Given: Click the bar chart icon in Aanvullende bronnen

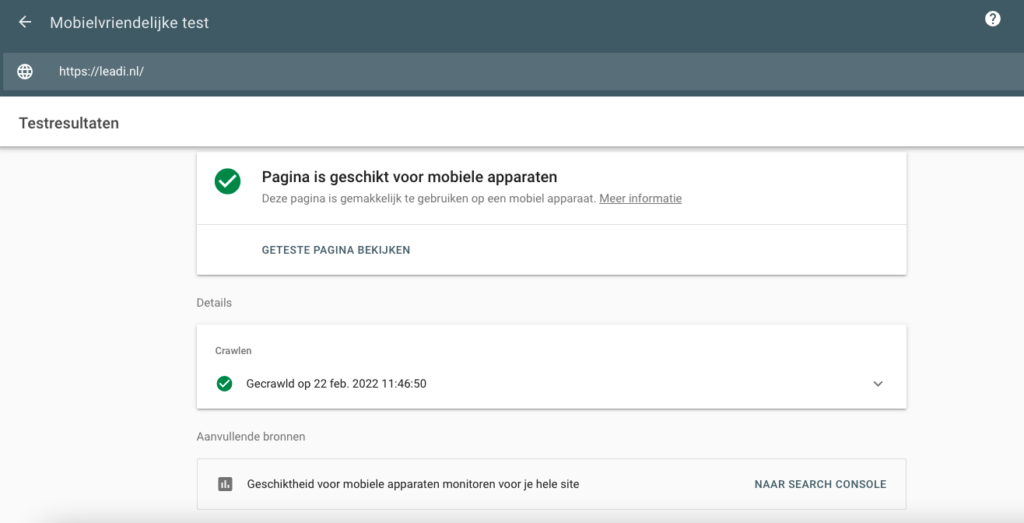Looking at the screenshot, I should point(225,484).
